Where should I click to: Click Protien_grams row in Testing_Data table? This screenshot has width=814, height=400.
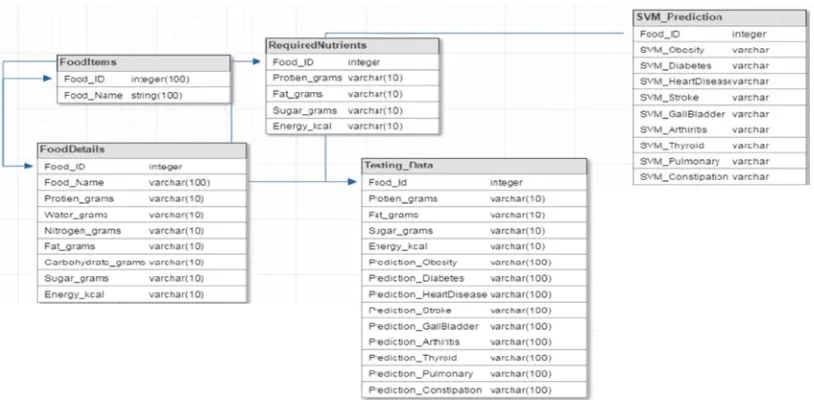pyautogui.click(x=474, y=199)
